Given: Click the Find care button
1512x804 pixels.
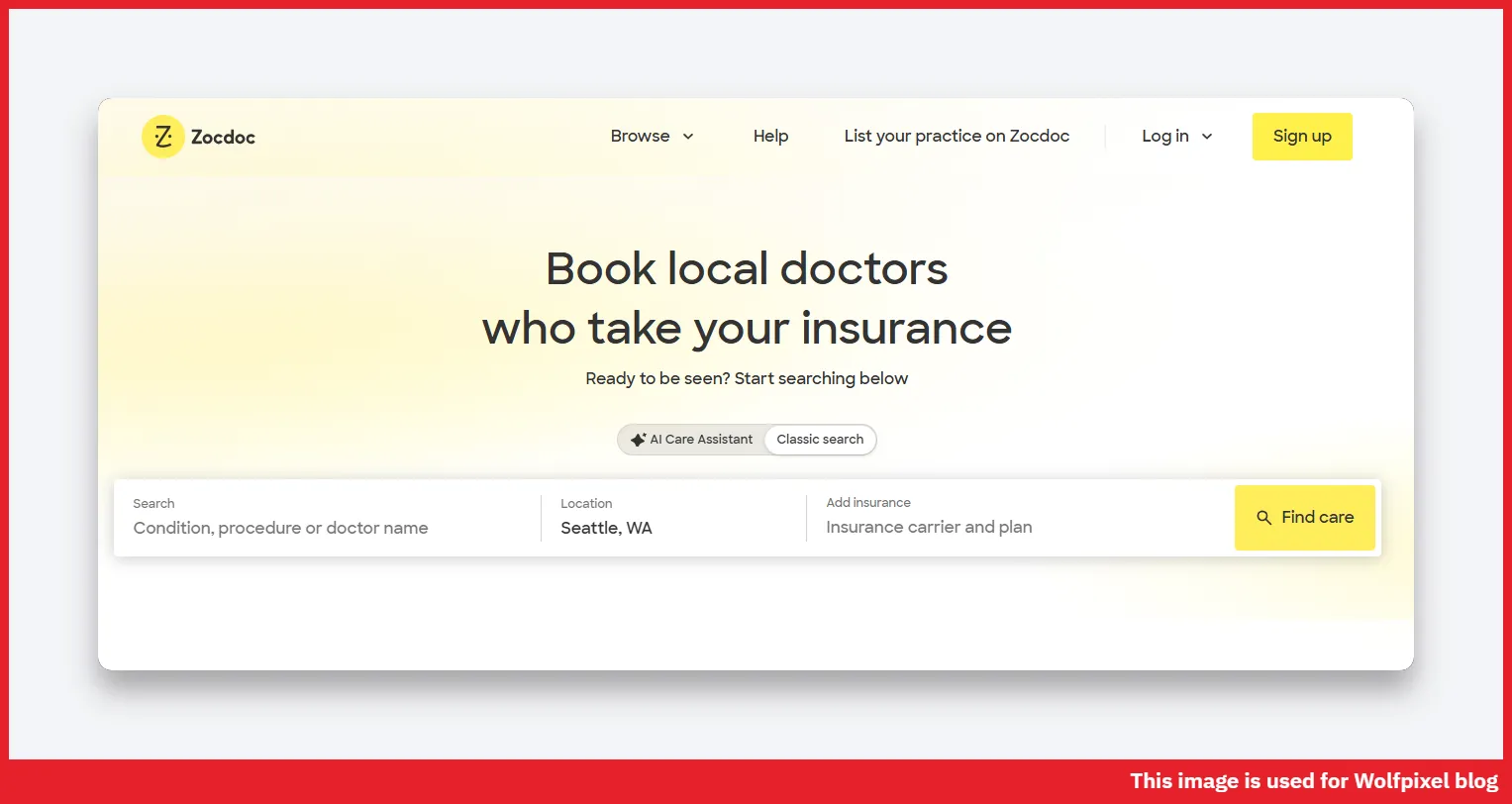Looking at the screenshot, I should click(x=1305, y=518).
